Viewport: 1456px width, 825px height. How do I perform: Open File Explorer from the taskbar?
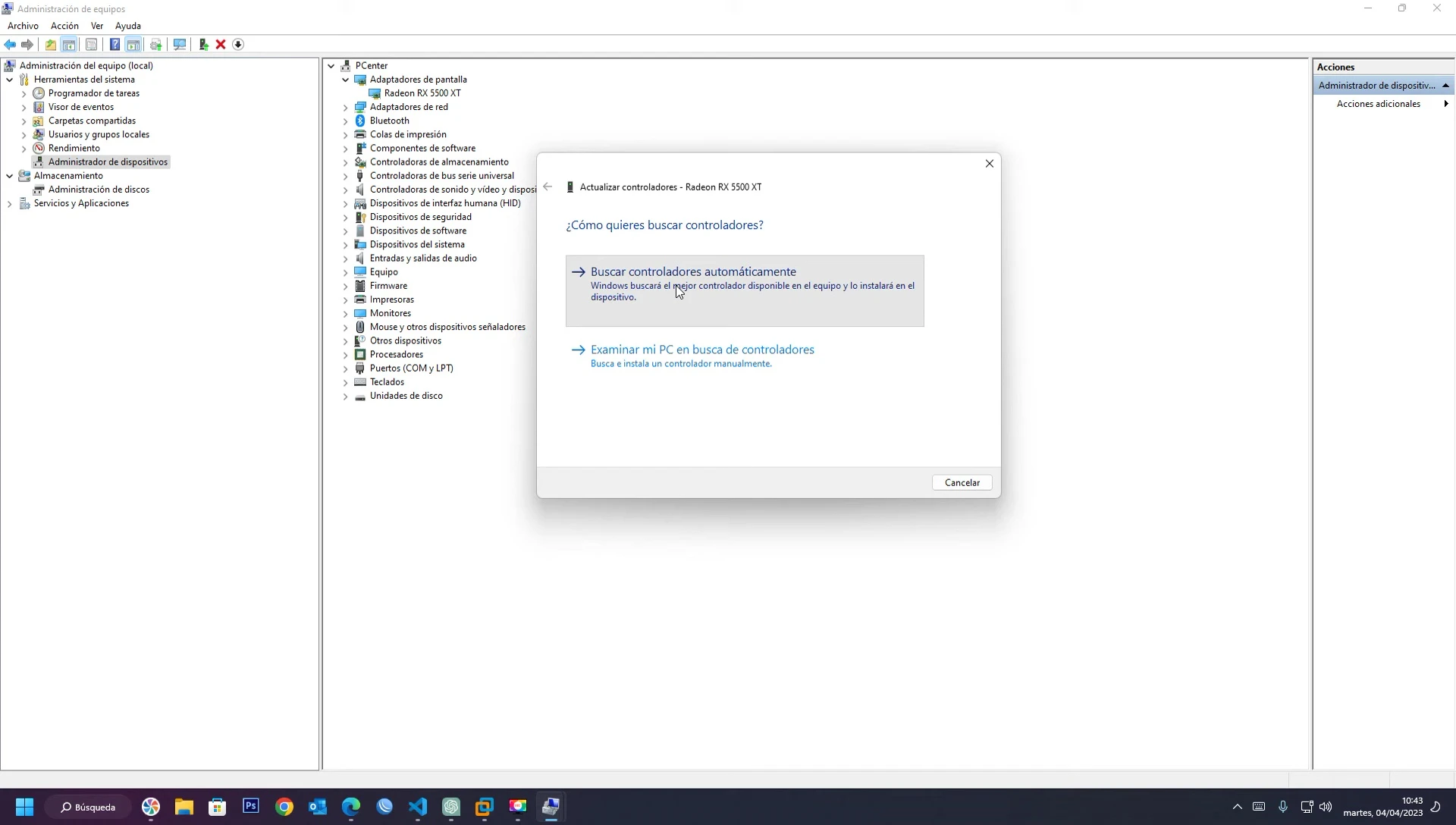[x=184, y=807]
